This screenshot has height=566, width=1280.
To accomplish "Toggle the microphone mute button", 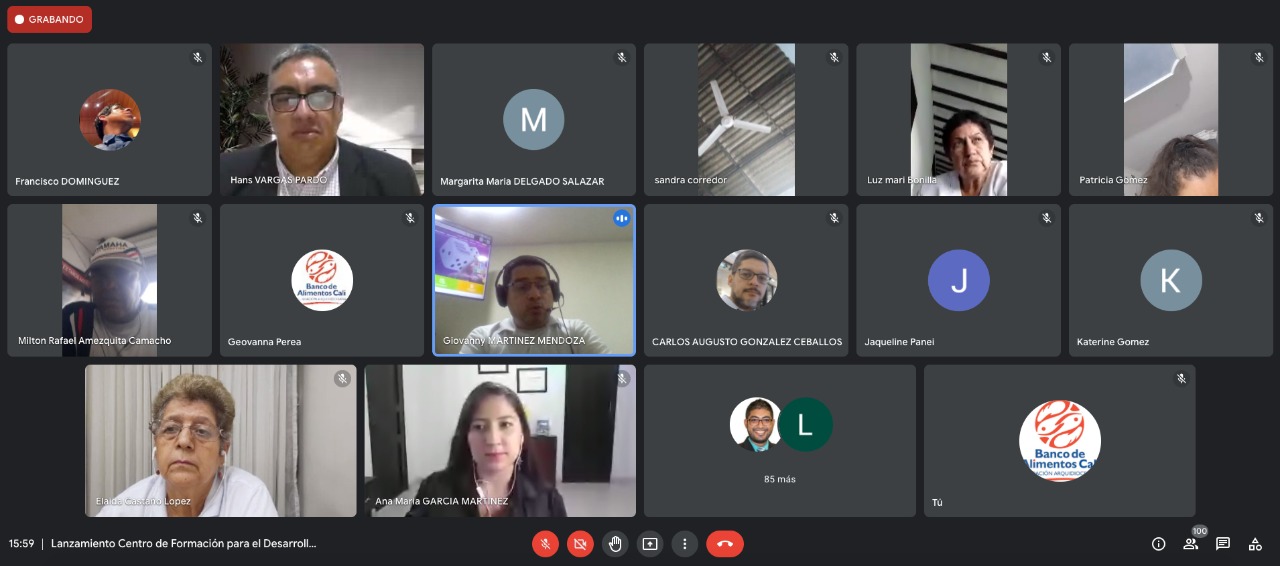I will (545, 544).
